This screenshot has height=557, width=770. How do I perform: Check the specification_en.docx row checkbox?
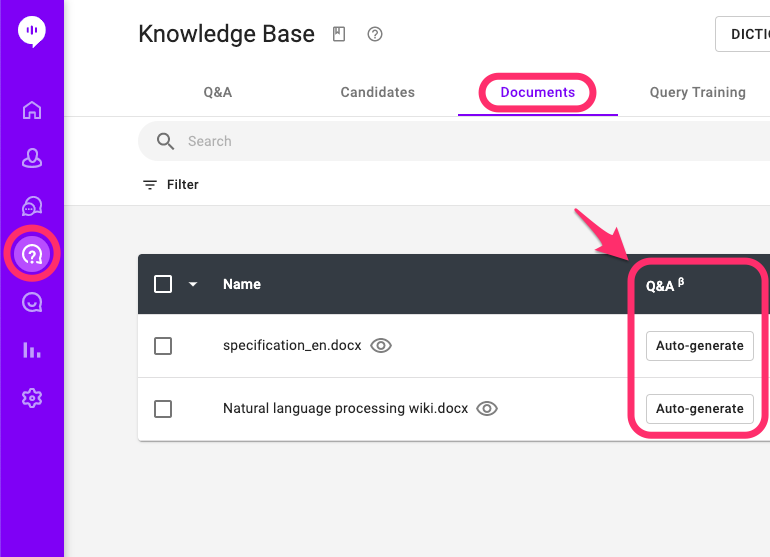pos(163,346)
